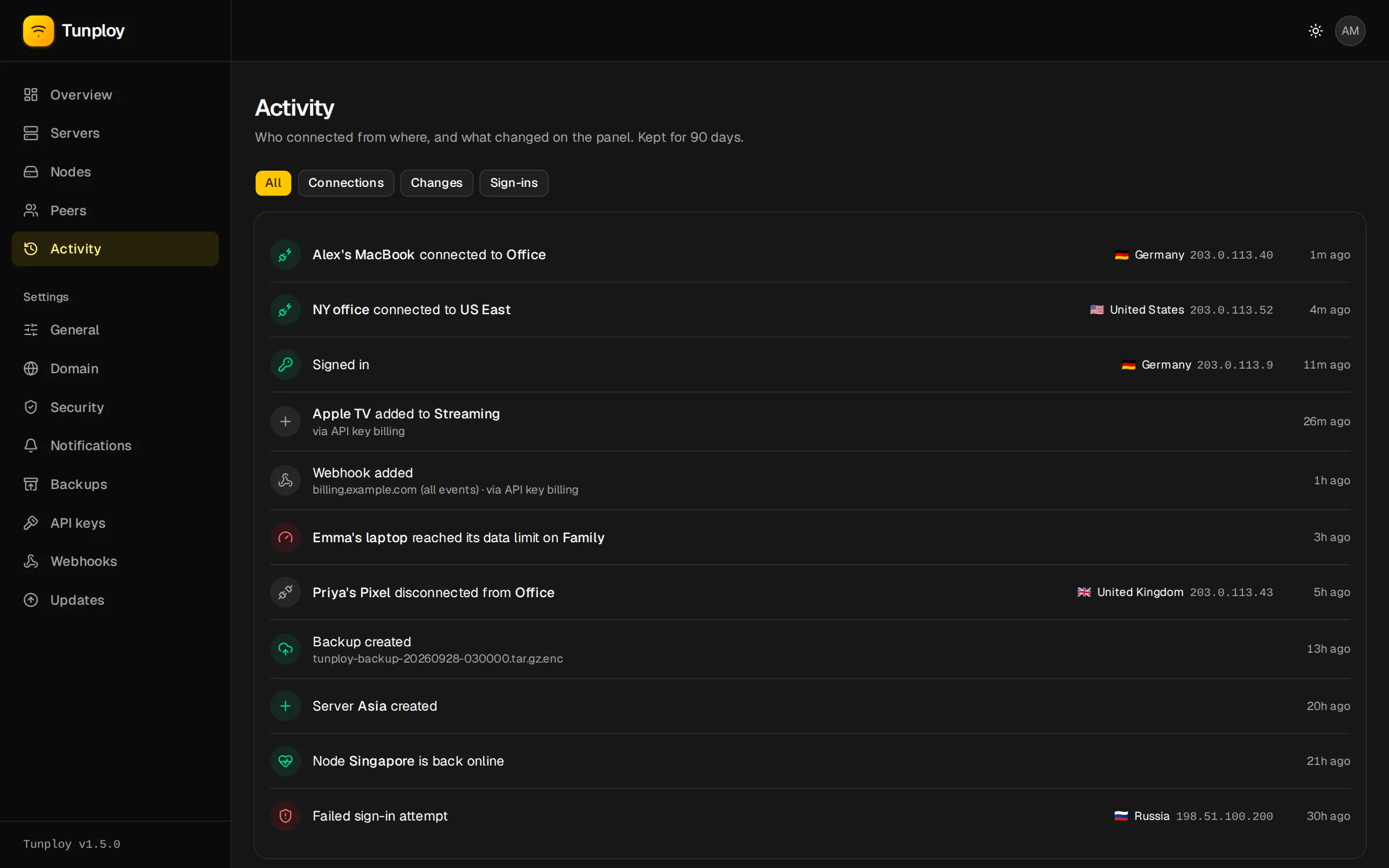Viewport: 1389px width, 868px height.
Task: Click the Webhooks icon in sidebar
Action: 31,561
